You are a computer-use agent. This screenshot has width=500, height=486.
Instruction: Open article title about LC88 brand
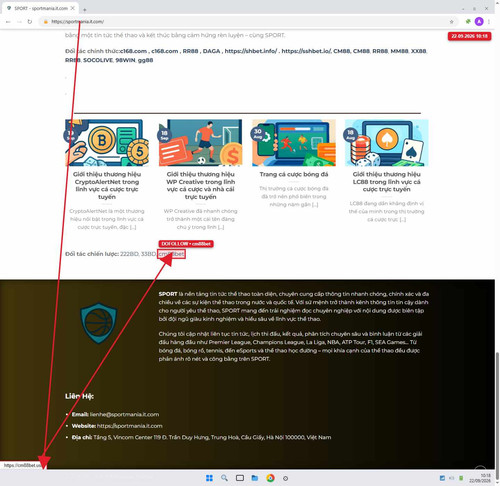point(386,182)
